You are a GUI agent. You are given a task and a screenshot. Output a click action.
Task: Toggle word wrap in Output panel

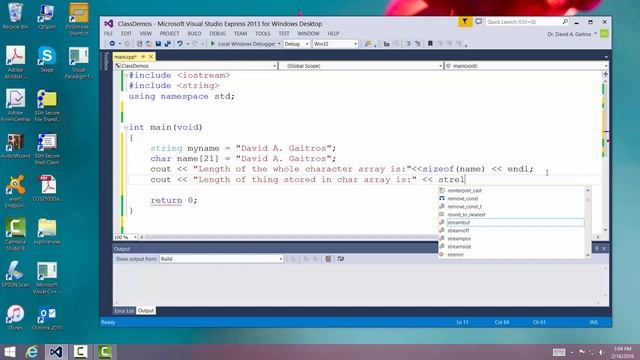[x=341, y=259]
